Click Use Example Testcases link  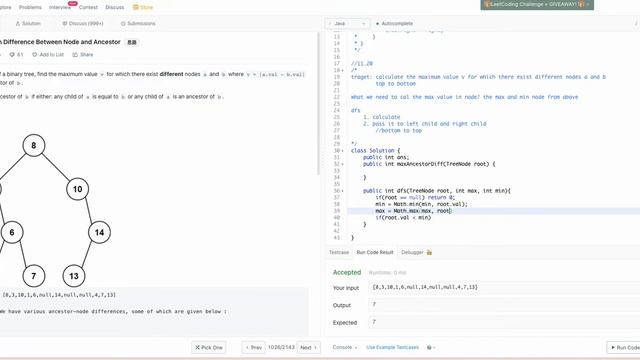click(392, 347)
